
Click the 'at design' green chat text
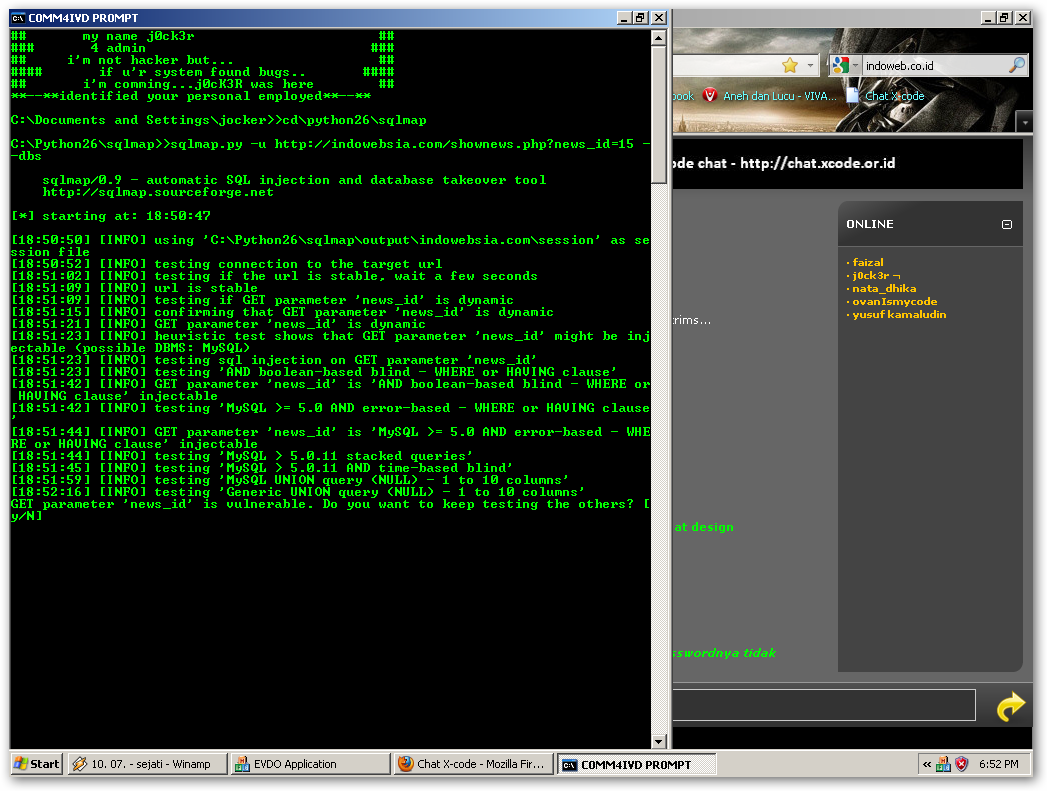(704, 527)
